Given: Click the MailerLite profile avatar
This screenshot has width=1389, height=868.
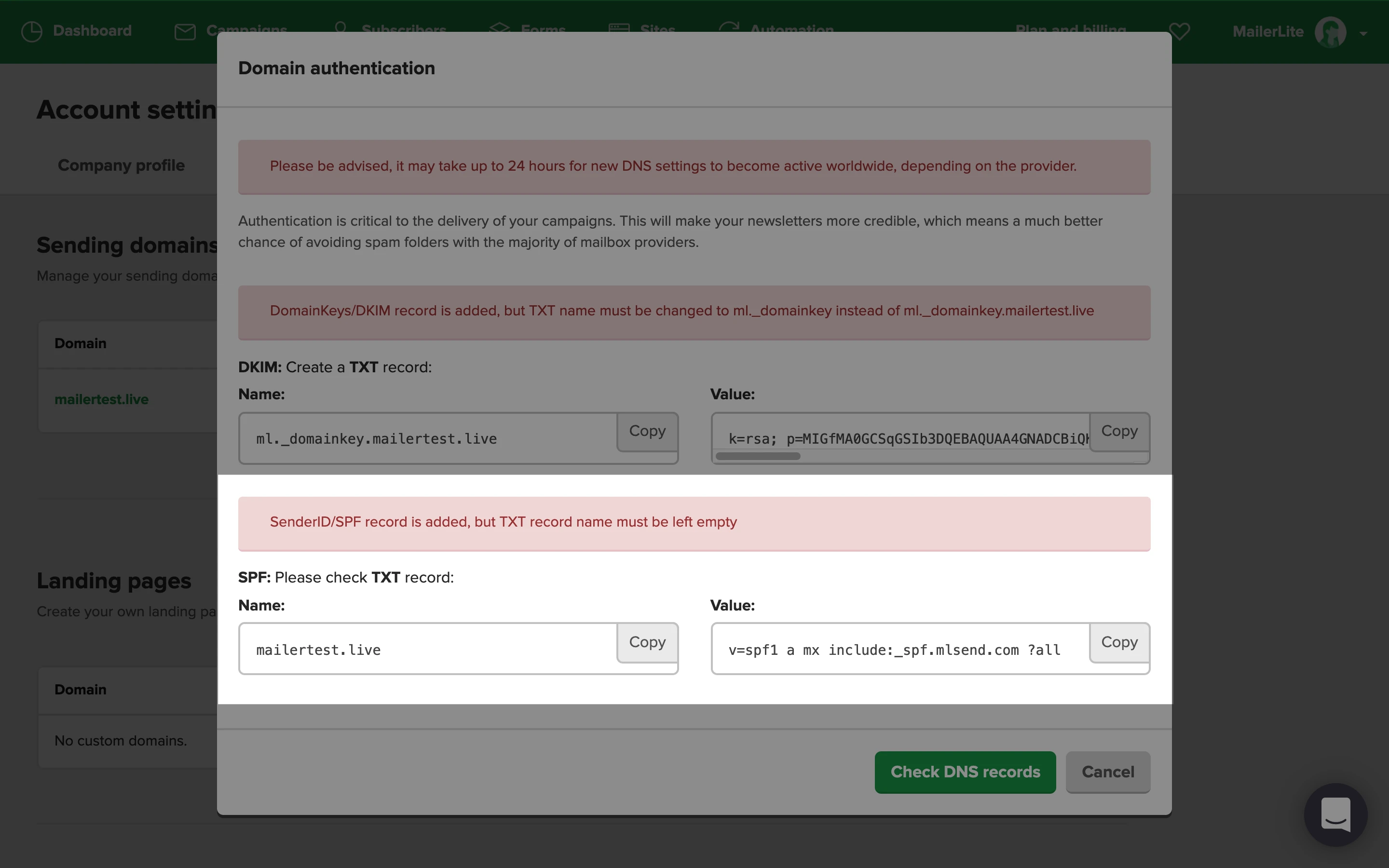Looking at the screenshot, I should click(1330, 31).
